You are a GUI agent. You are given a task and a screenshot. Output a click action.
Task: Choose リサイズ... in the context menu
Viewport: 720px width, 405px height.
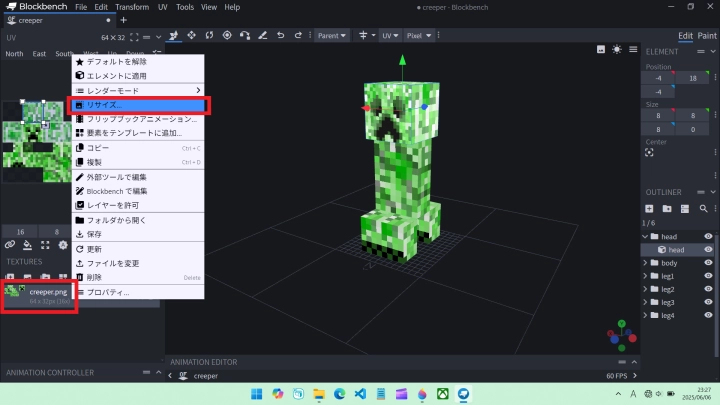[138, 104]
